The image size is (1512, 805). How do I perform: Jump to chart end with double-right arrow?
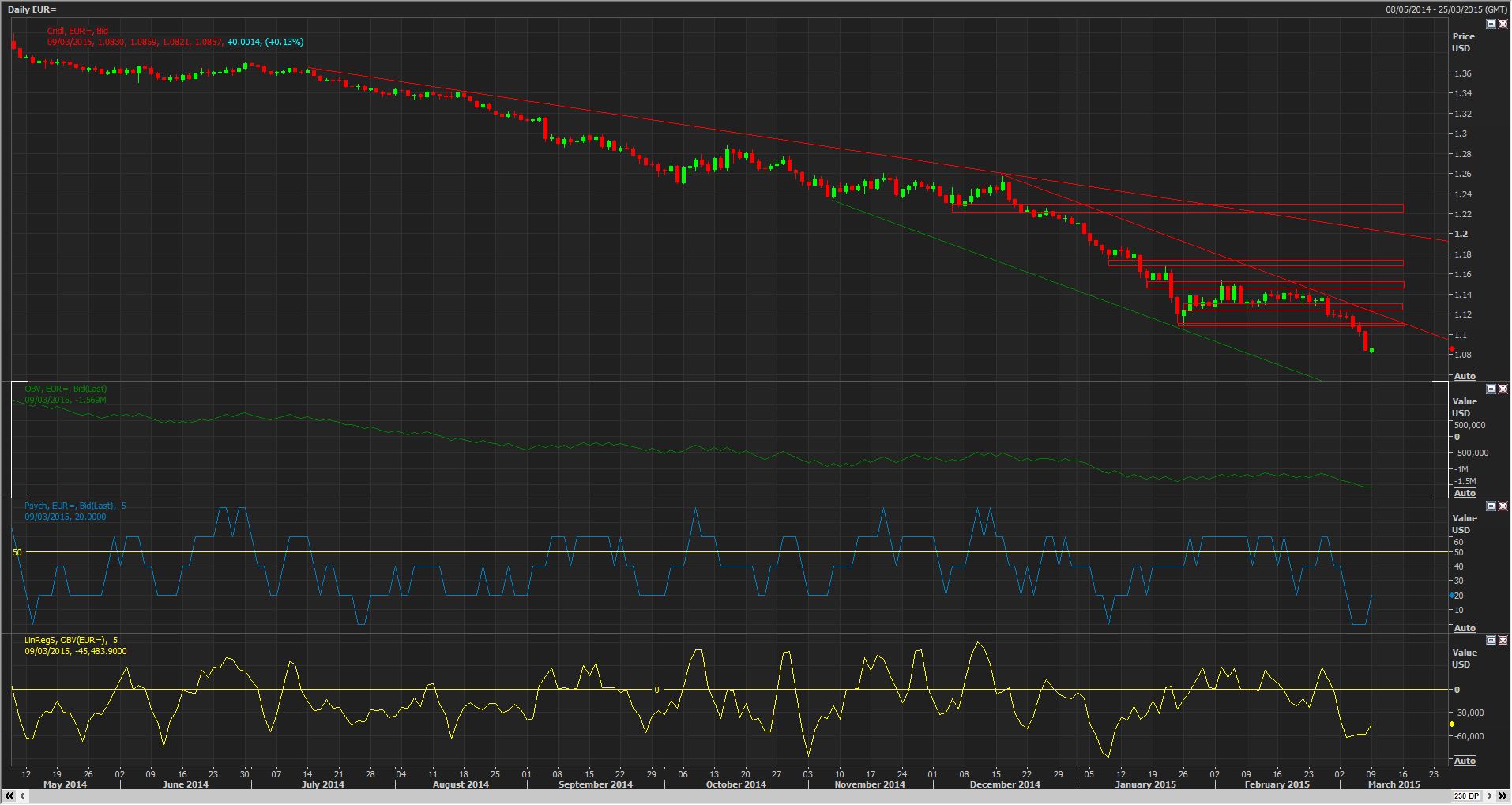coord(1503,796)
